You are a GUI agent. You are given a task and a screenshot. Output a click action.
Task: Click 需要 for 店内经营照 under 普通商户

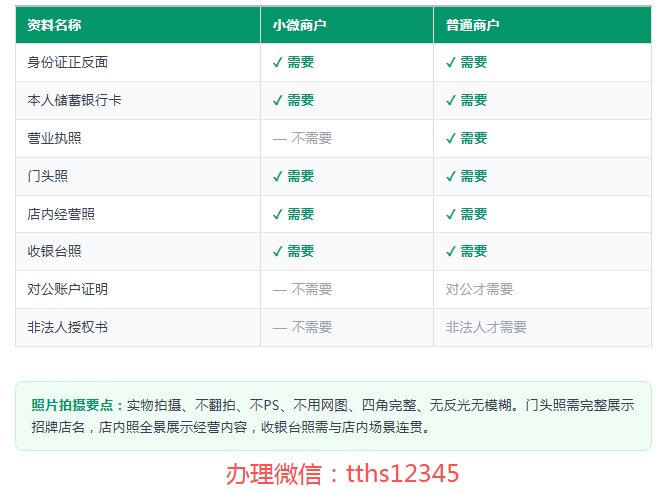coord(467,214)
